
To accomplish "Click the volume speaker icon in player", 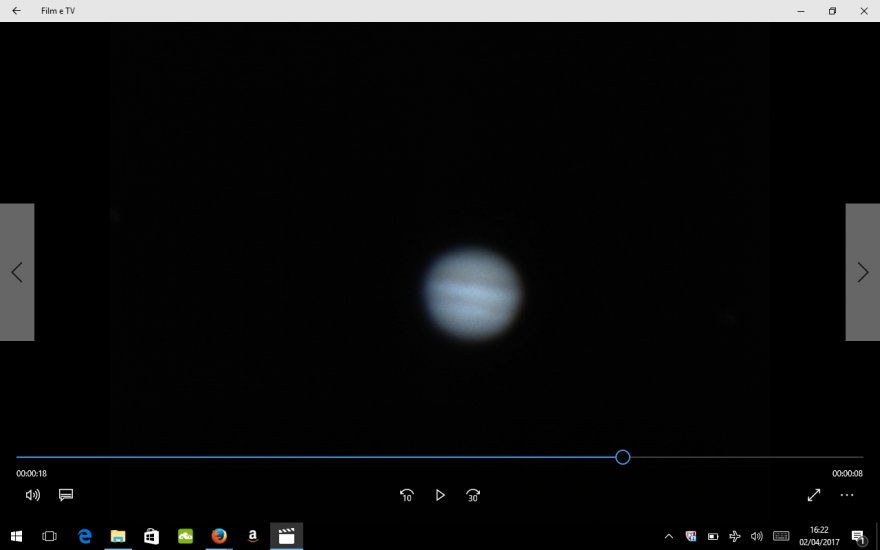I will click(x=32, y=495).
